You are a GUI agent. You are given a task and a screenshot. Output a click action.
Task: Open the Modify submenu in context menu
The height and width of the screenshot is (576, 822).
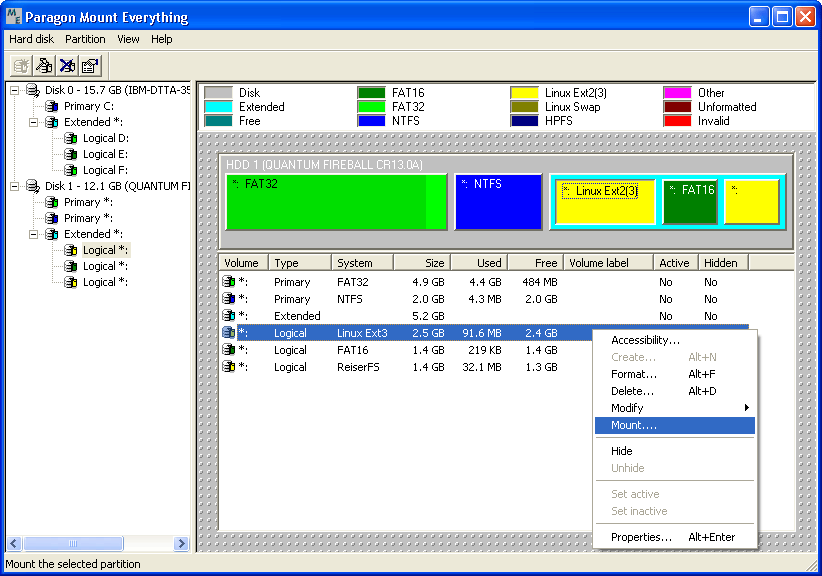click(675, 408)
